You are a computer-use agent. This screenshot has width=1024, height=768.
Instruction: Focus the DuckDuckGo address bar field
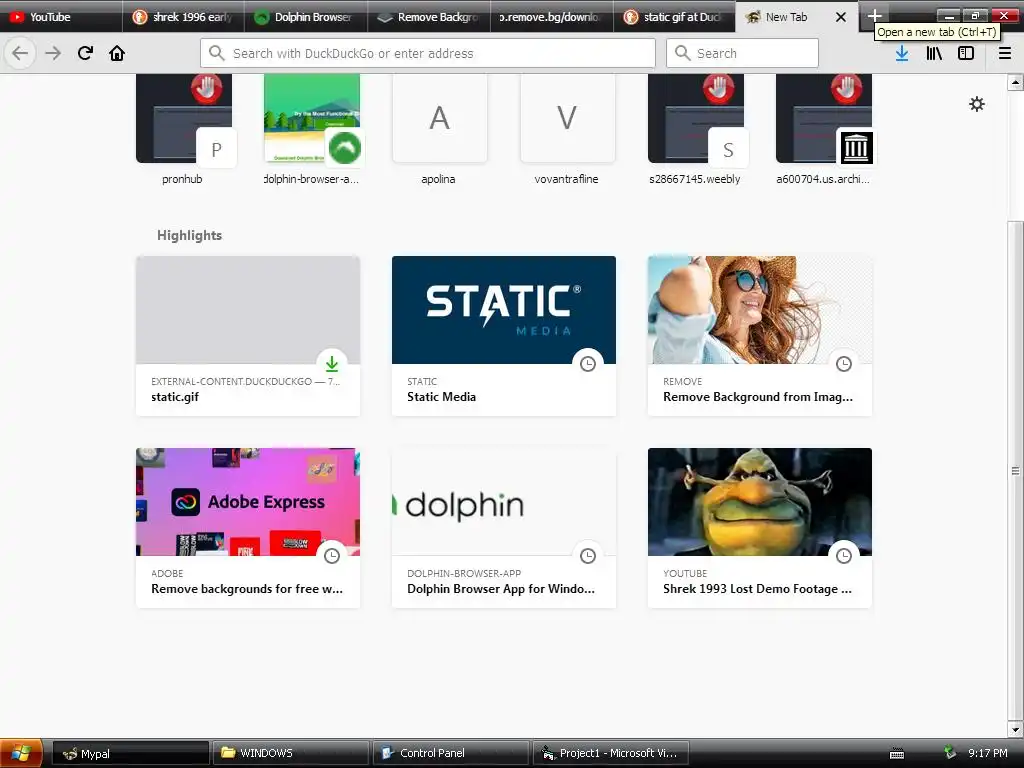coord(428,53)
